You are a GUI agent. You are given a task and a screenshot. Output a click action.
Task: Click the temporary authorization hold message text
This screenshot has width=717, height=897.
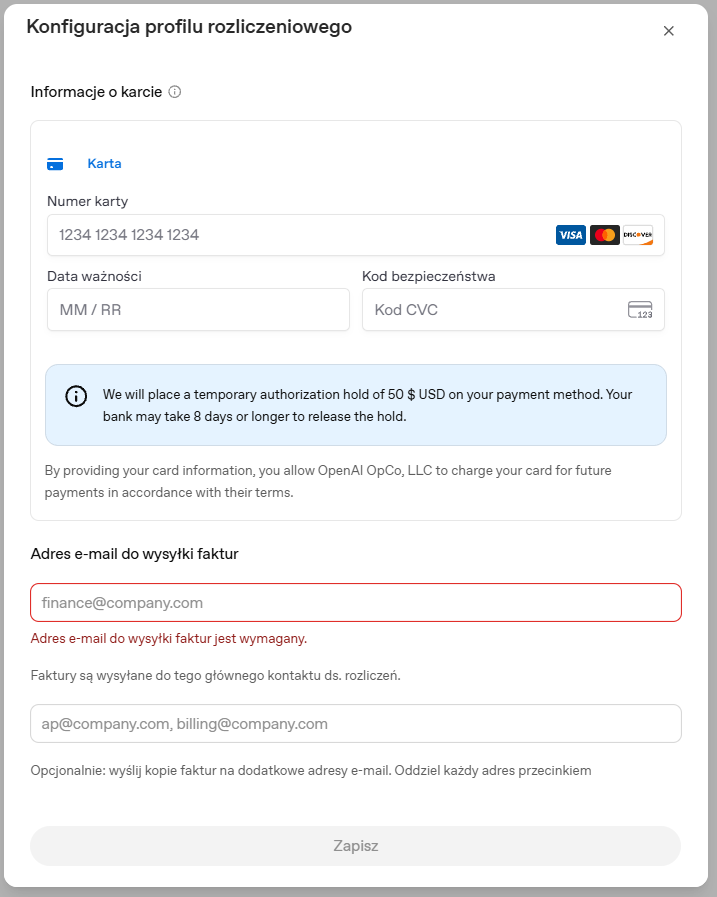point(367,405)
